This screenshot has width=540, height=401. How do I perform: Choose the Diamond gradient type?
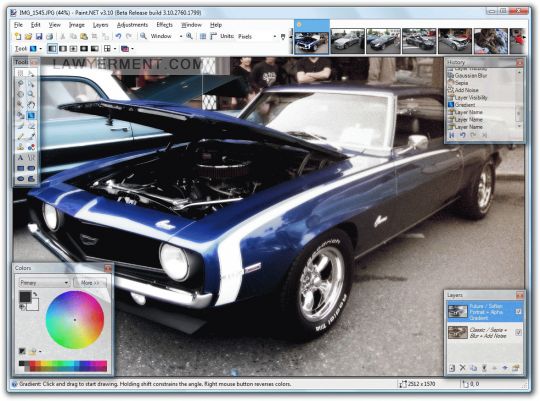[73, 49]
